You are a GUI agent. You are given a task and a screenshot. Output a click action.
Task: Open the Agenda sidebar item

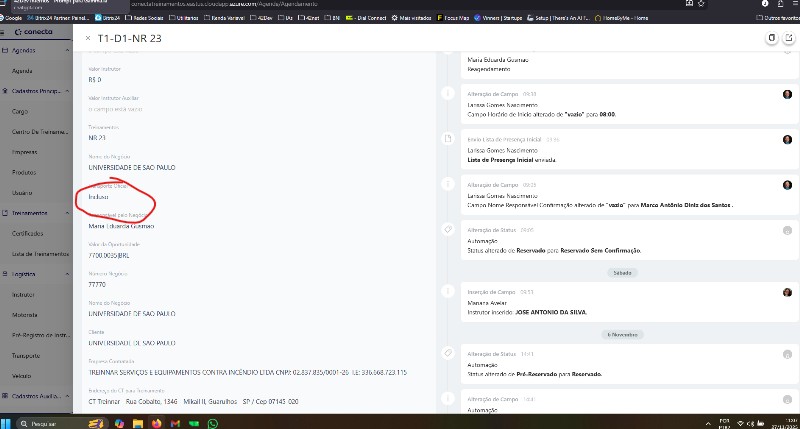pyautogui.click(x=22, y=71)
